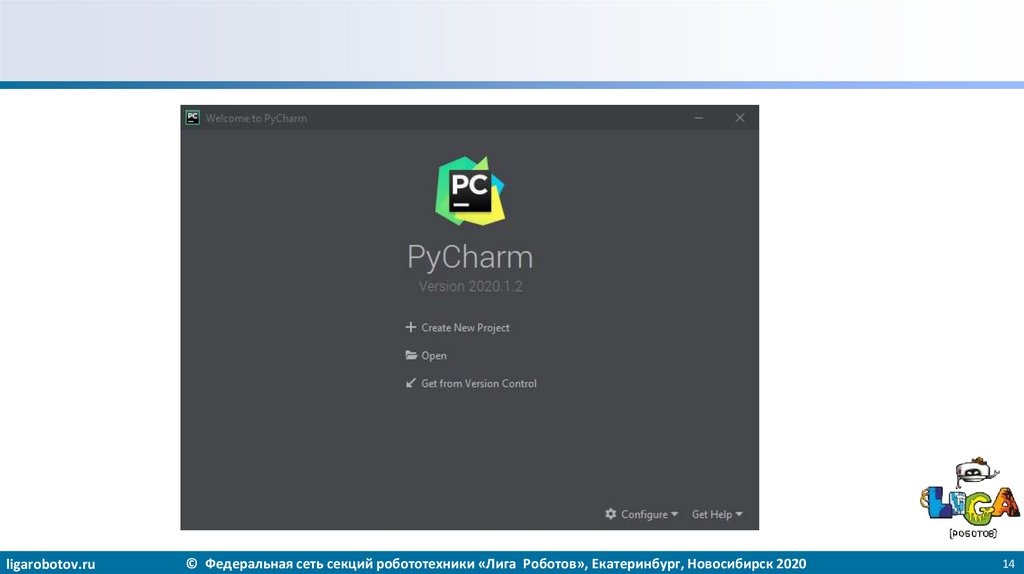This screenshot has width=1024, height=574.
Task: Select Get from Version Control
Action: [479, 384]
